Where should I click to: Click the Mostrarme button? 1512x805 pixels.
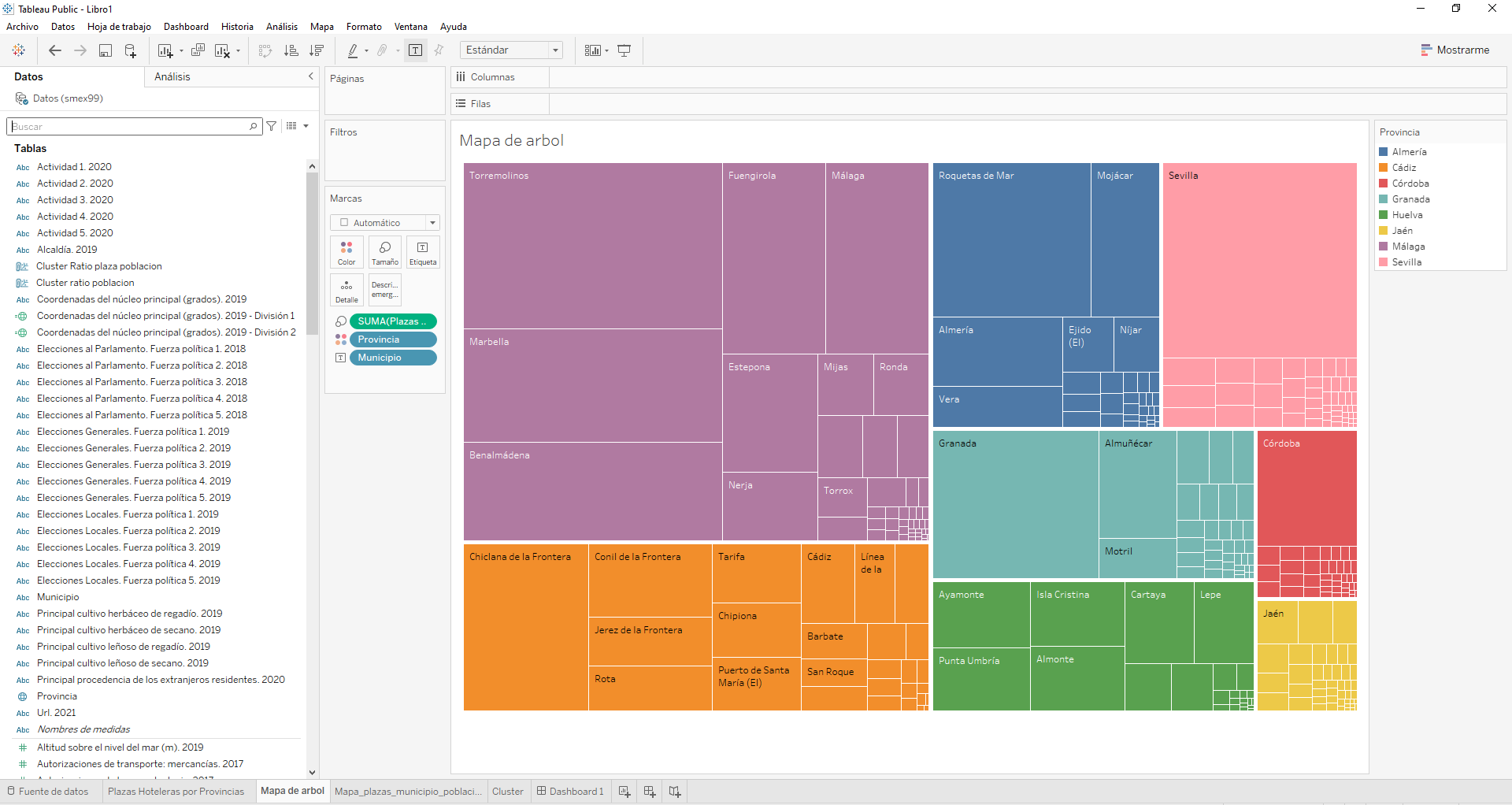click(1456, 50)
